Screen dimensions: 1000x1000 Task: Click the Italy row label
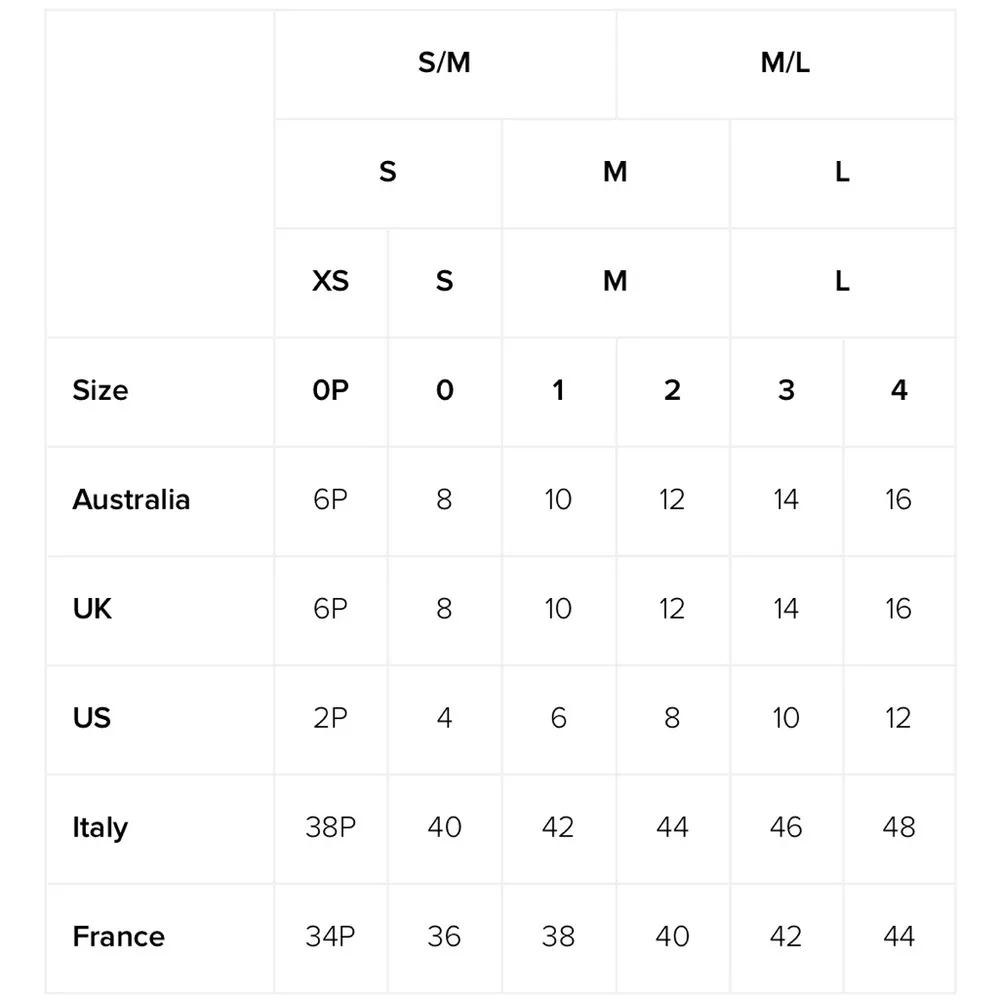click(100, 827)
